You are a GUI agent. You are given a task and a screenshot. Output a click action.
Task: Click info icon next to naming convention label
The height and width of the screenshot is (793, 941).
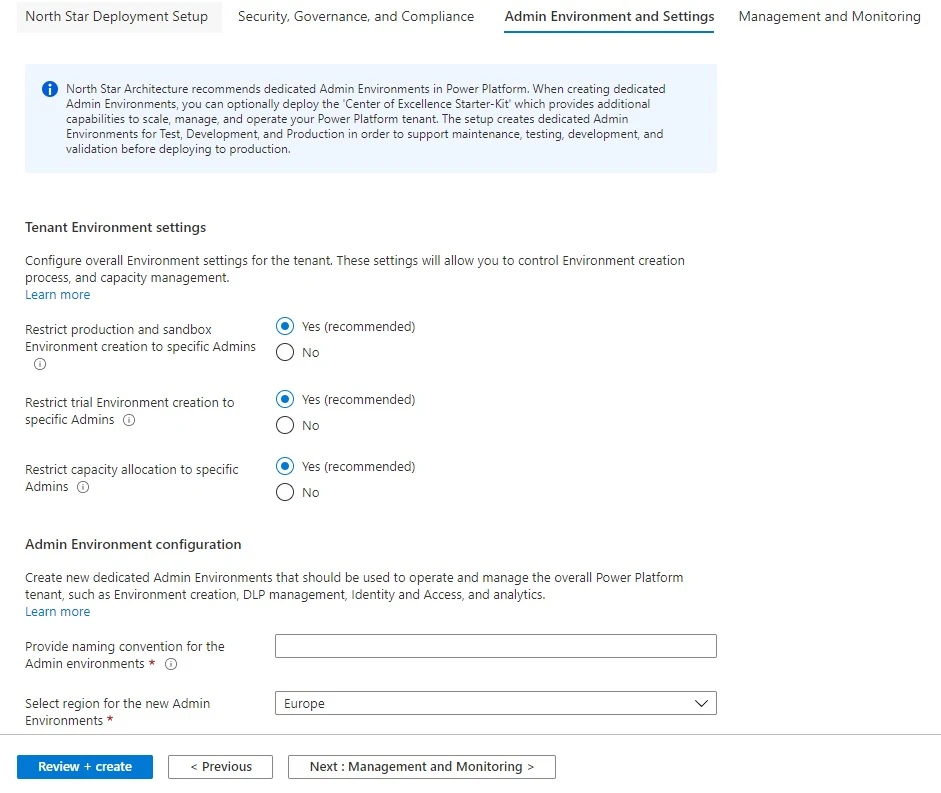(171, 664)
